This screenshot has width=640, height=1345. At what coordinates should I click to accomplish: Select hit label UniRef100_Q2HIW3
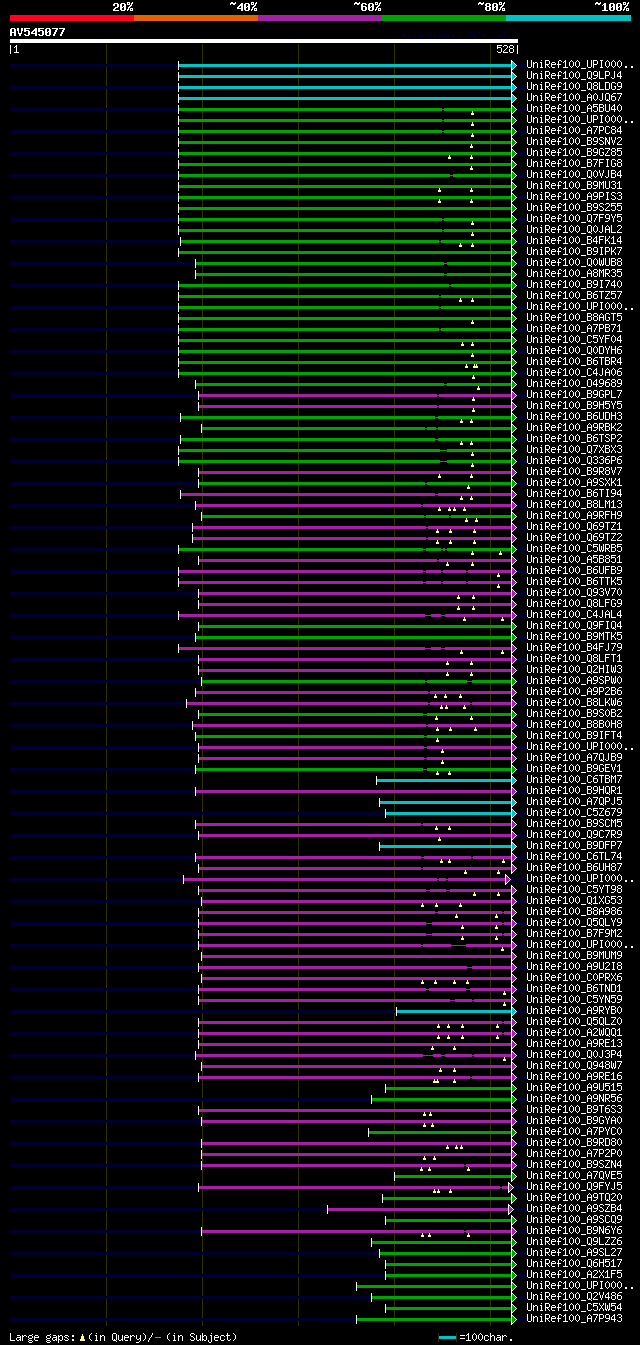tap(574, 669)
